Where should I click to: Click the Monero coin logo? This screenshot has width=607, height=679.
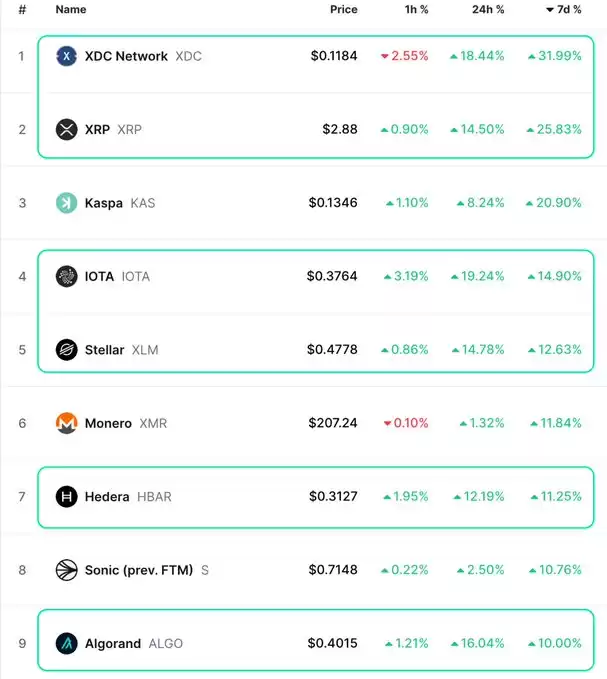click(x=67, y=423)
